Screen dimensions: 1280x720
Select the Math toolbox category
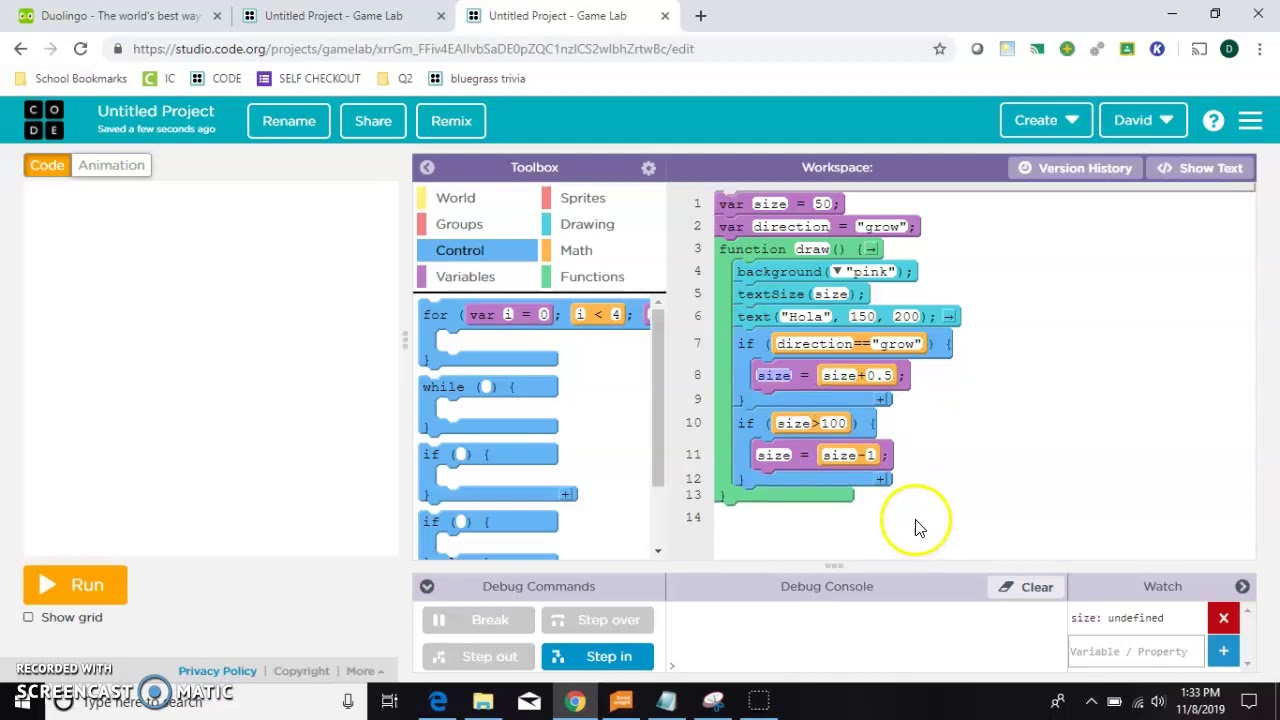point(576,250)
